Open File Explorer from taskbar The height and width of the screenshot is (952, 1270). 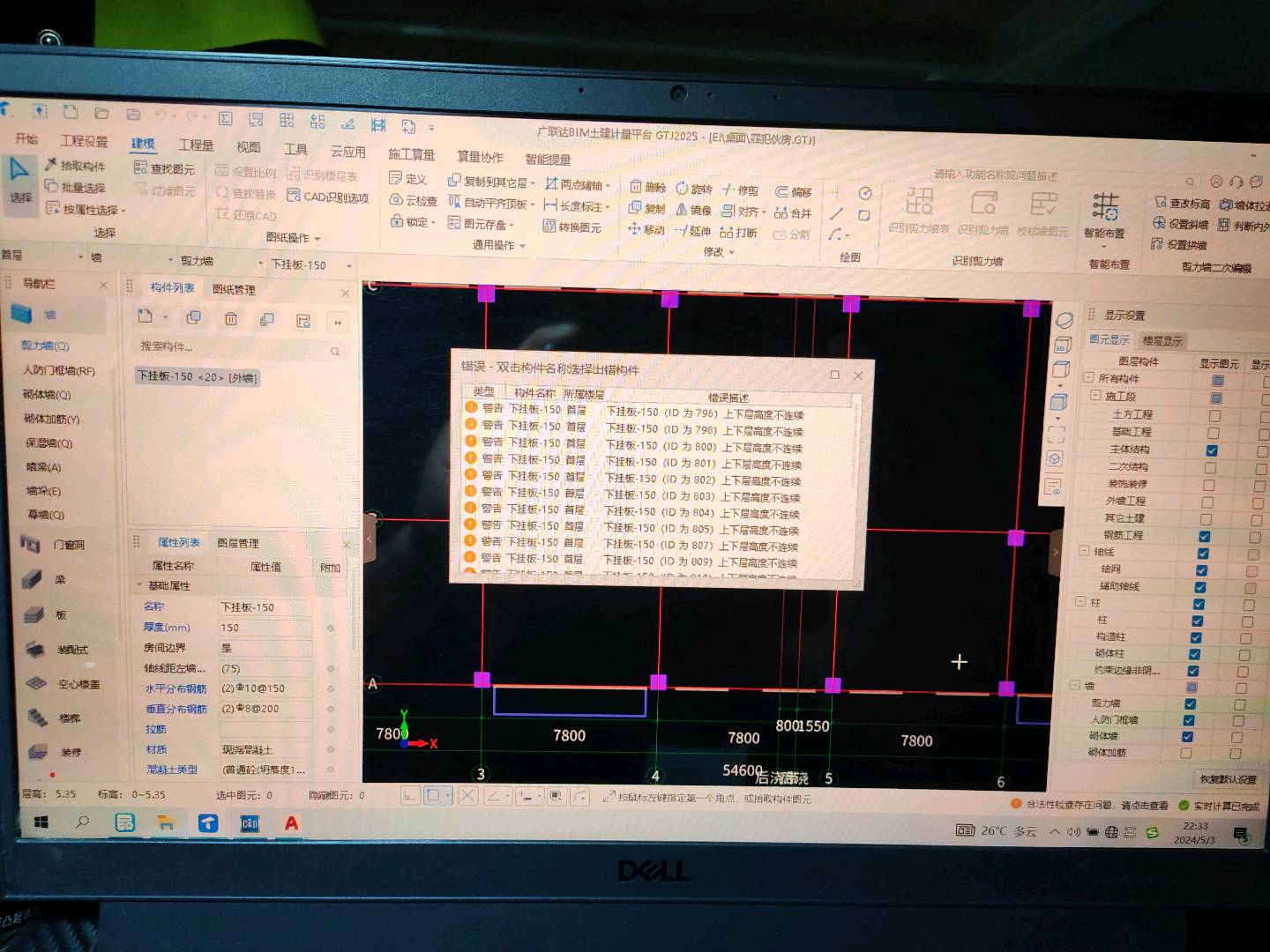point(166,822)
